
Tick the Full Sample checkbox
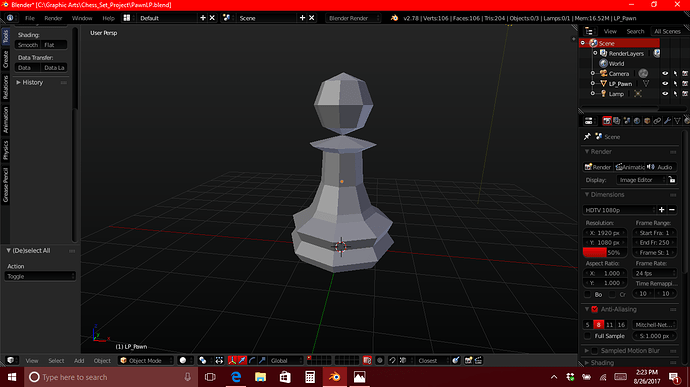[x=587, y=336]
